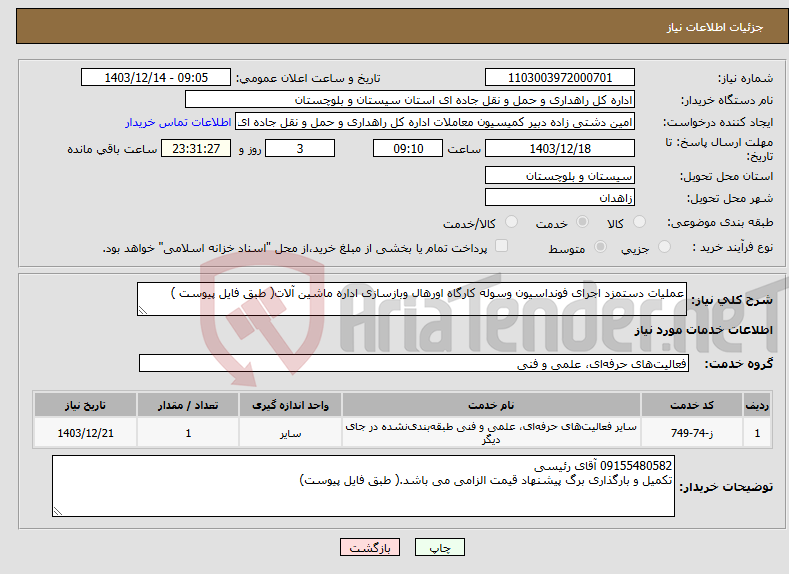Click the buyer organization name field
The image size is (789, 574).
click(x=410, y=100)
